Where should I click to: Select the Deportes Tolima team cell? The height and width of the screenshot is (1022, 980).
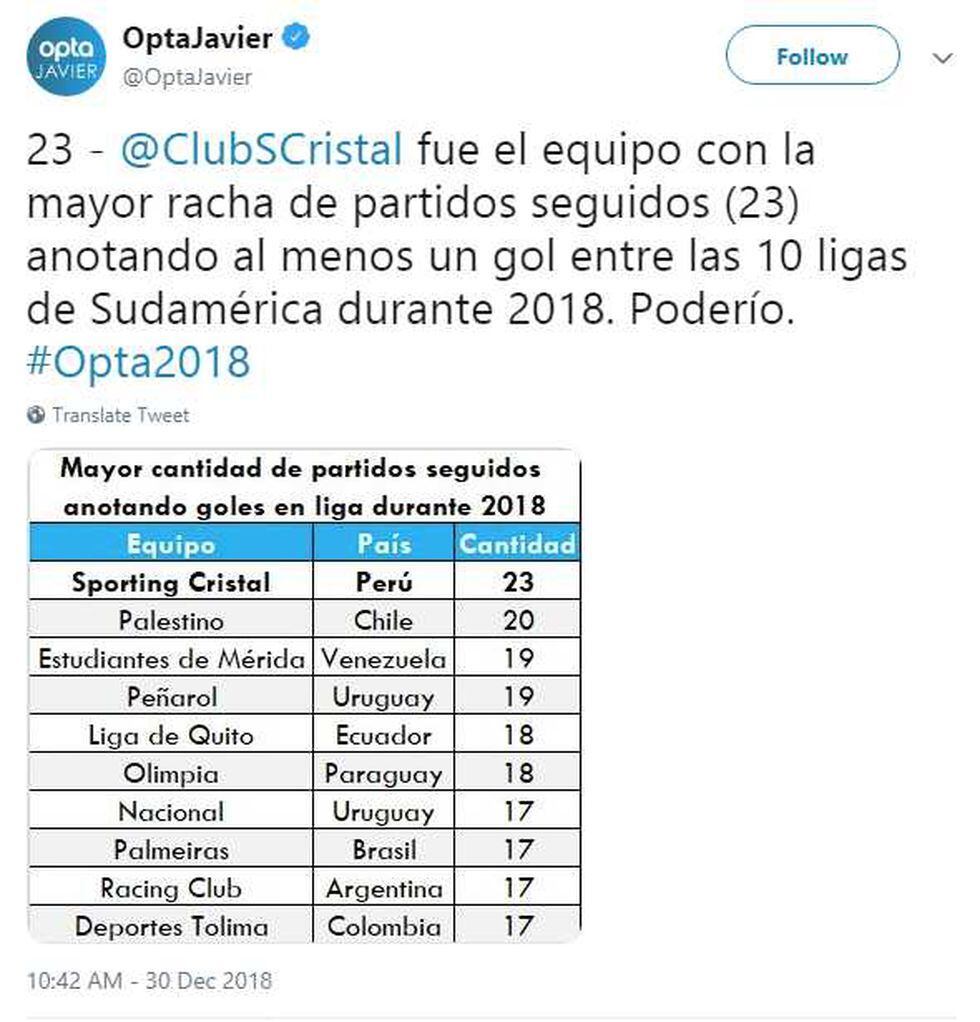point(171,926)
